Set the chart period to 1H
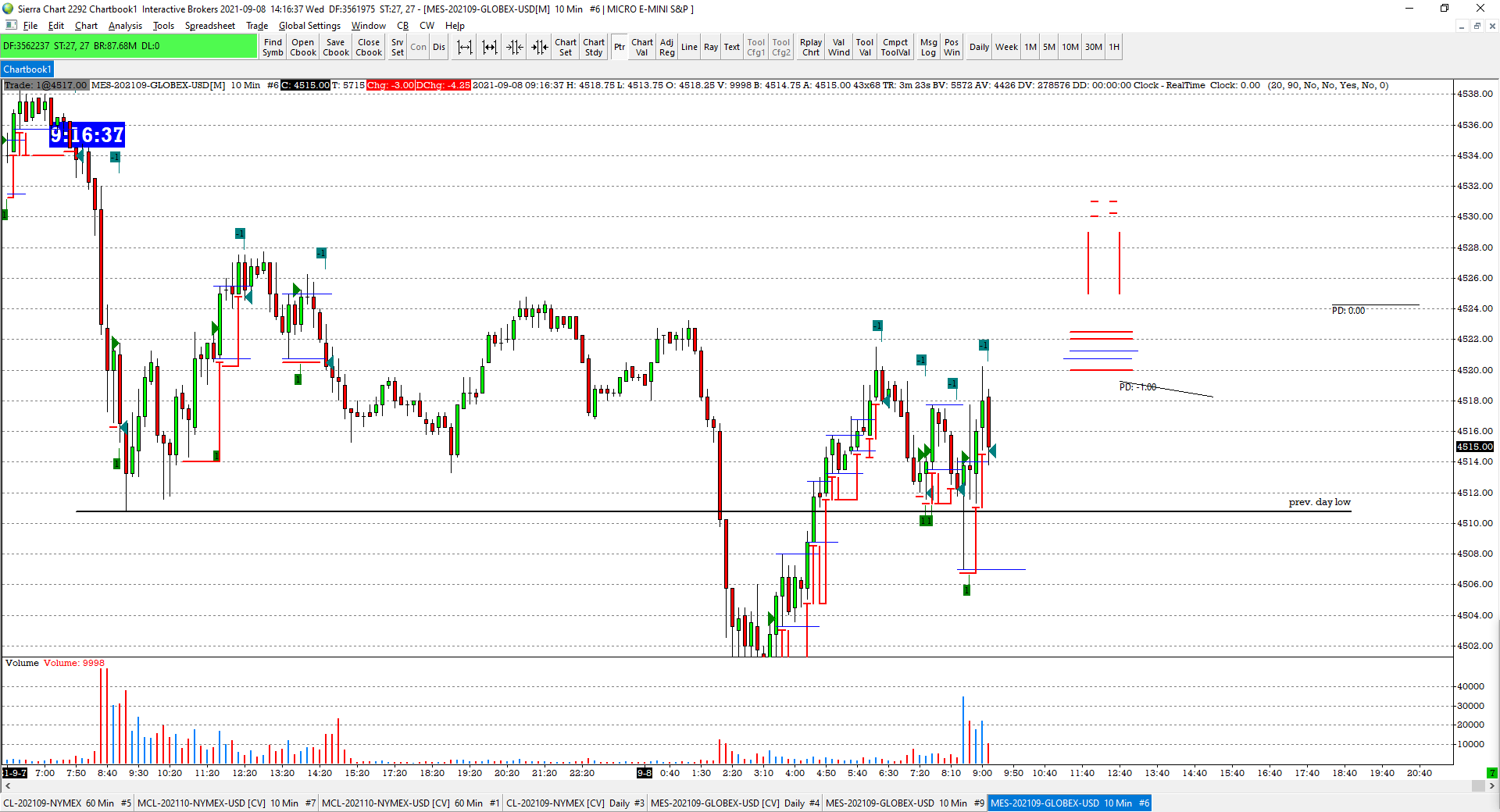 [x=1114, y=47]
